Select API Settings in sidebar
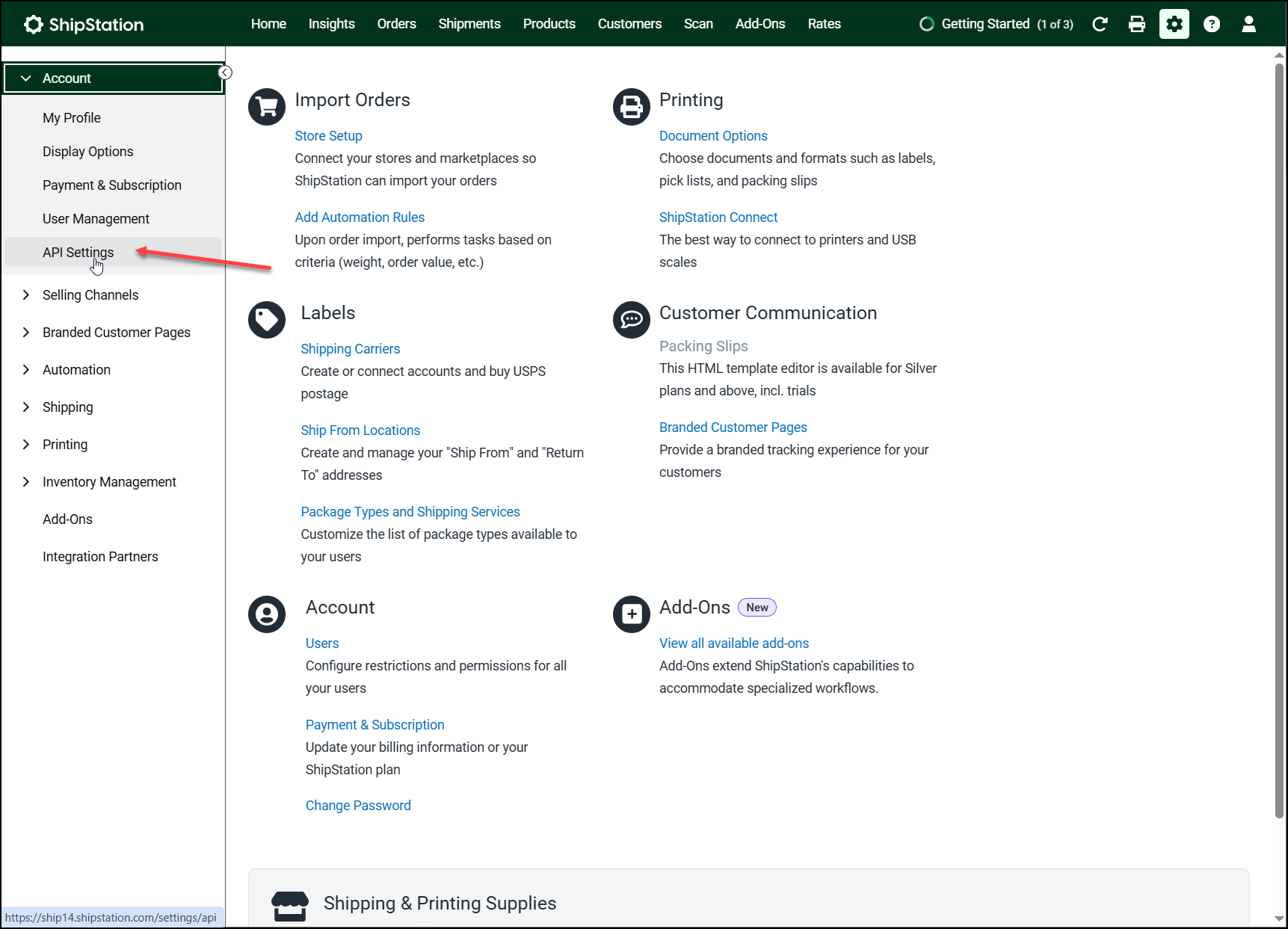This screenshot has width=1288, height=929. click(x=113, y=253)
